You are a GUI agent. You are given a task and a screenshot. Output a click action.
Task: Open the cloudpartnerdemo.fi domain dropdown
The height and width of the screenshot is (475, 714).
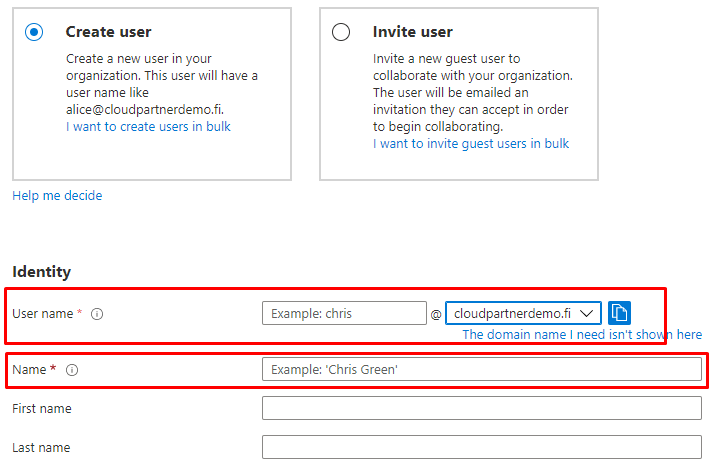click(x=524, y=313)
